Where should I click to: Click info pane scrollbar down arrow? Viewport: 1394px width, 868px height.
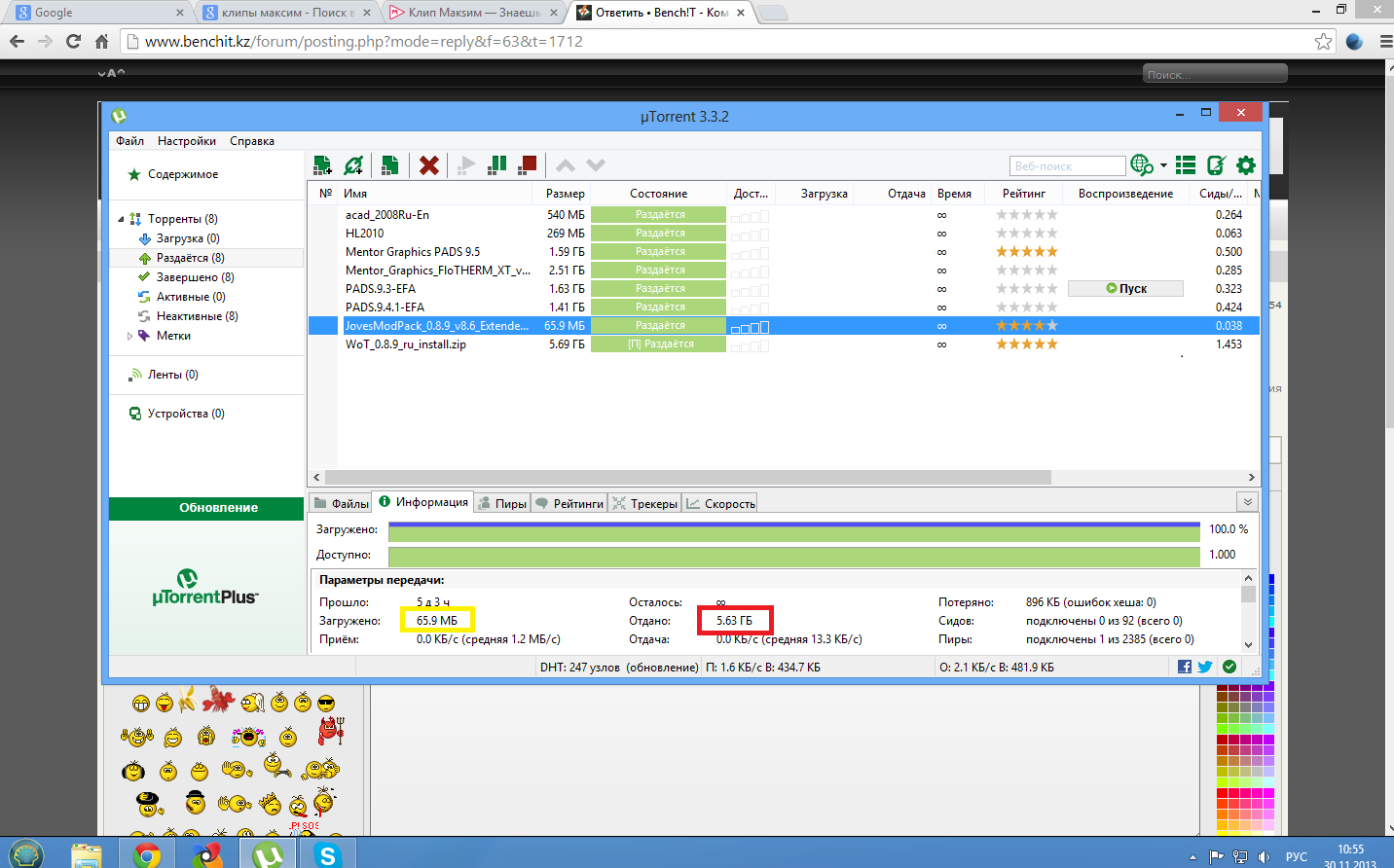tap(1248, 644)
